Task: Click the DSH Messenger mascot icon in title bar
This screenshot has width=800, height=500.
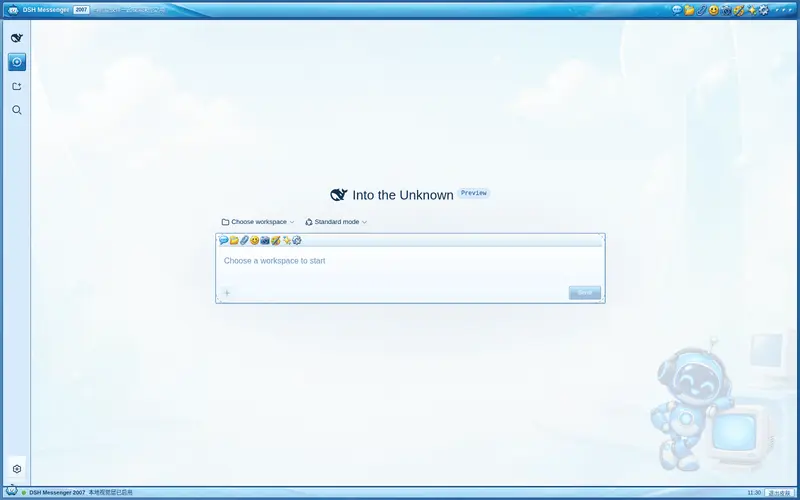Action: tap(13, 10)
